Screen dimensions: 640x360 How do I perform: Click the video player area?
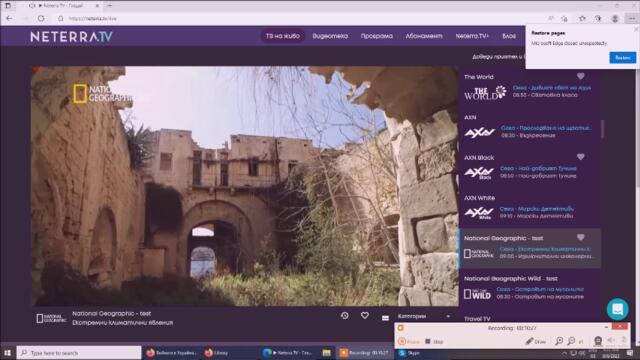coord(245,186)
